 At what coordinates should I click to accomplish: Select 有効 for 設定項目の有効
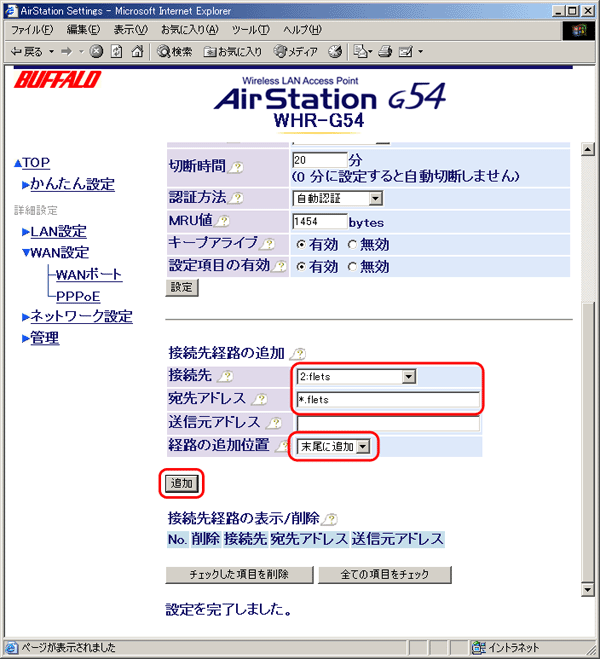tap(301, 267)
